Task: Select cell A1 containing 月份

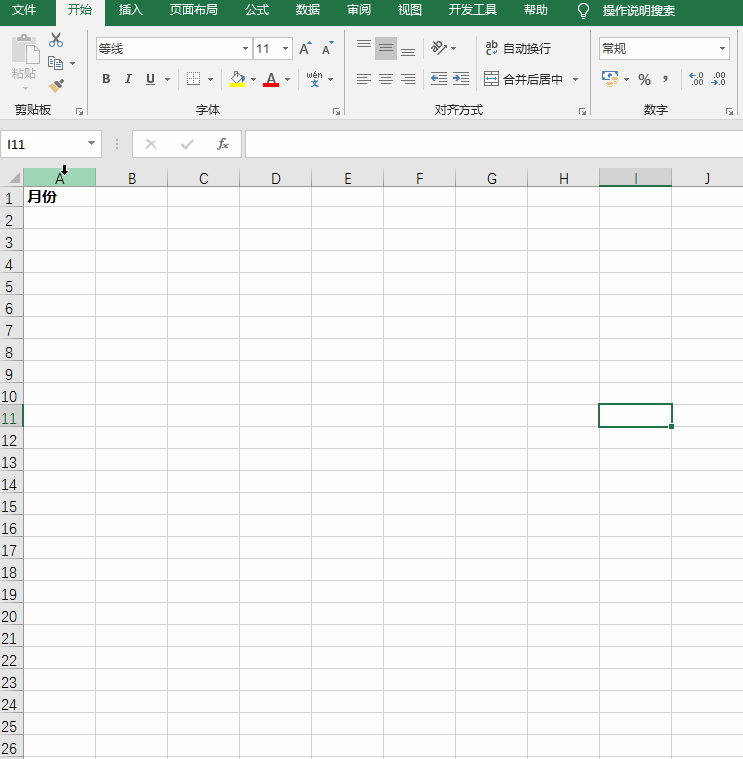Action: 60,197
